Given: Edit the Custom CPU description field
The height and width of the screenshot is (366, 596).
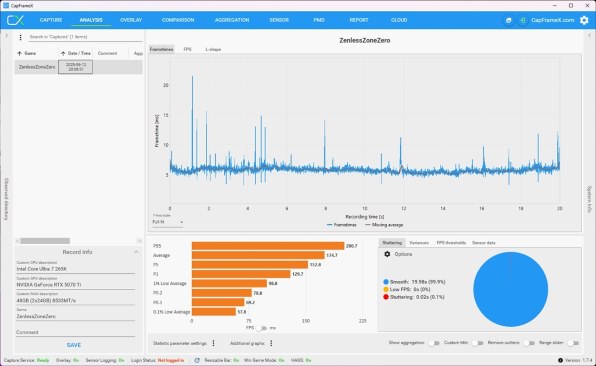Looking at the screenshot, I should (75, 269).
